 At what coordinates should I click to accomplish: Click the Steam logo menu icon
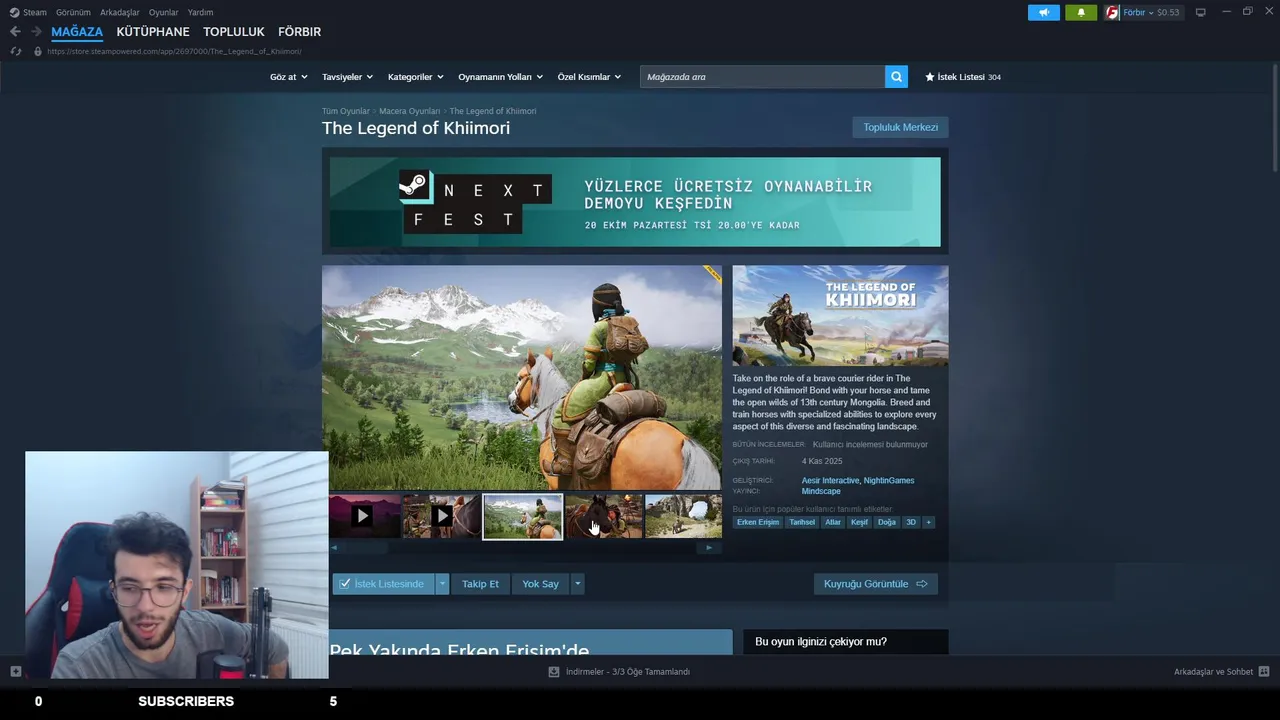click(x=14, y=12)
